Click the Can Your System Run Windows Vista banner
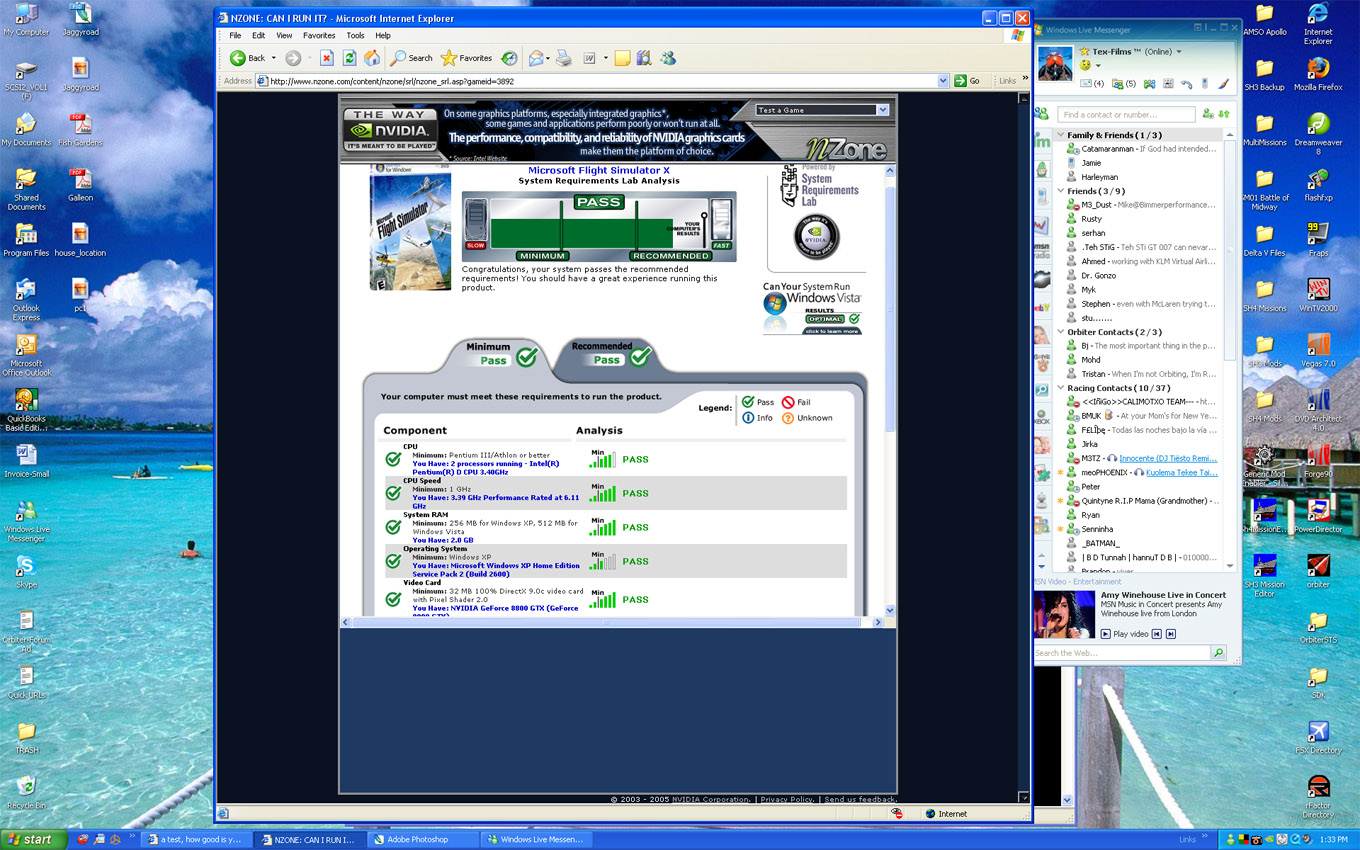Screen dimensions: 1360x850 pos(812,308)
